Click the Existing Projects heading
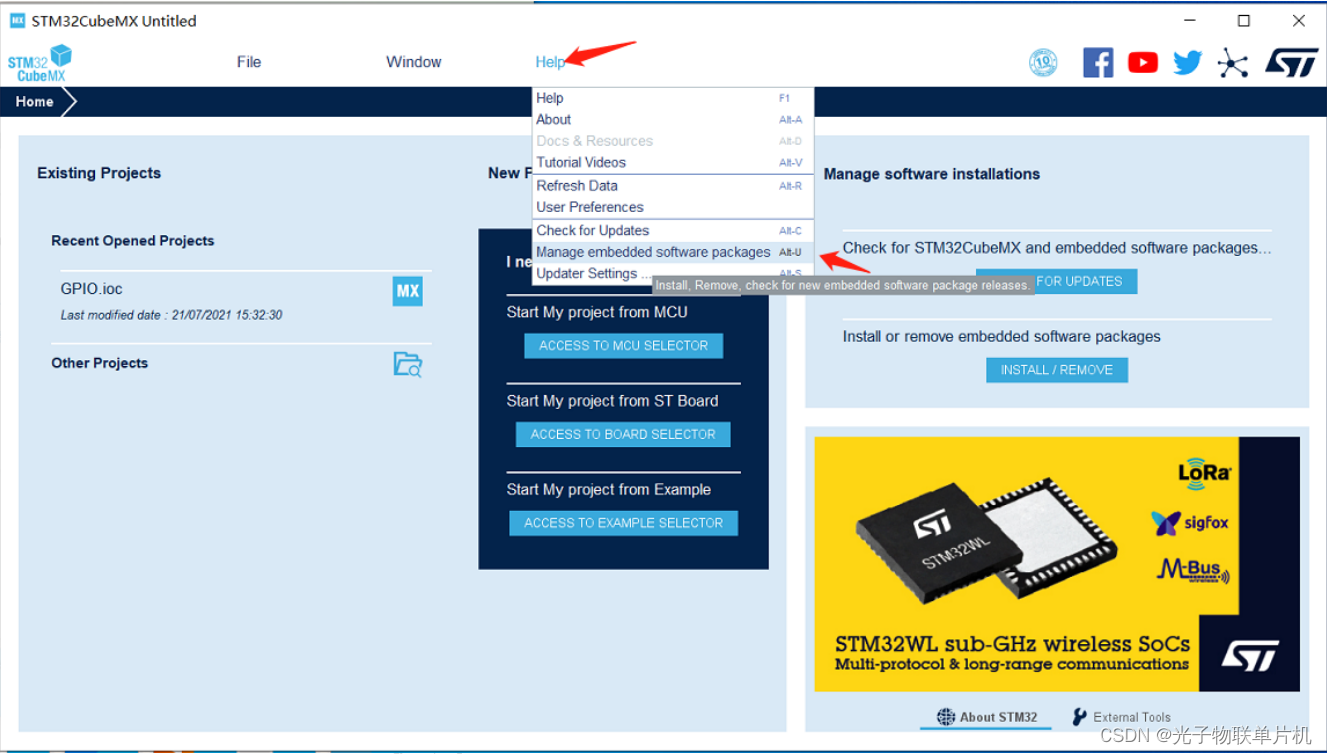The width and height of the screenshot is (1327, 754). pos(99,173)
